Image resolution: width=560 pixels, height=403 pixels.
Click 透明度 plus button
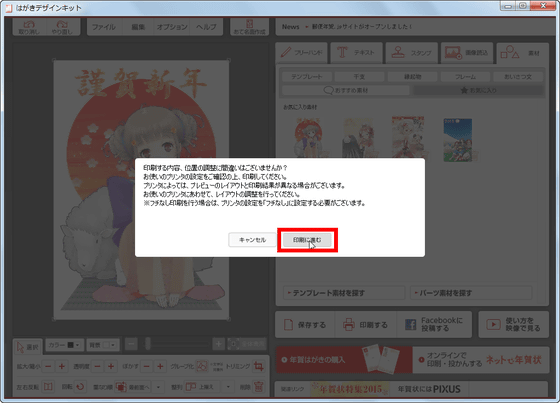111,366
